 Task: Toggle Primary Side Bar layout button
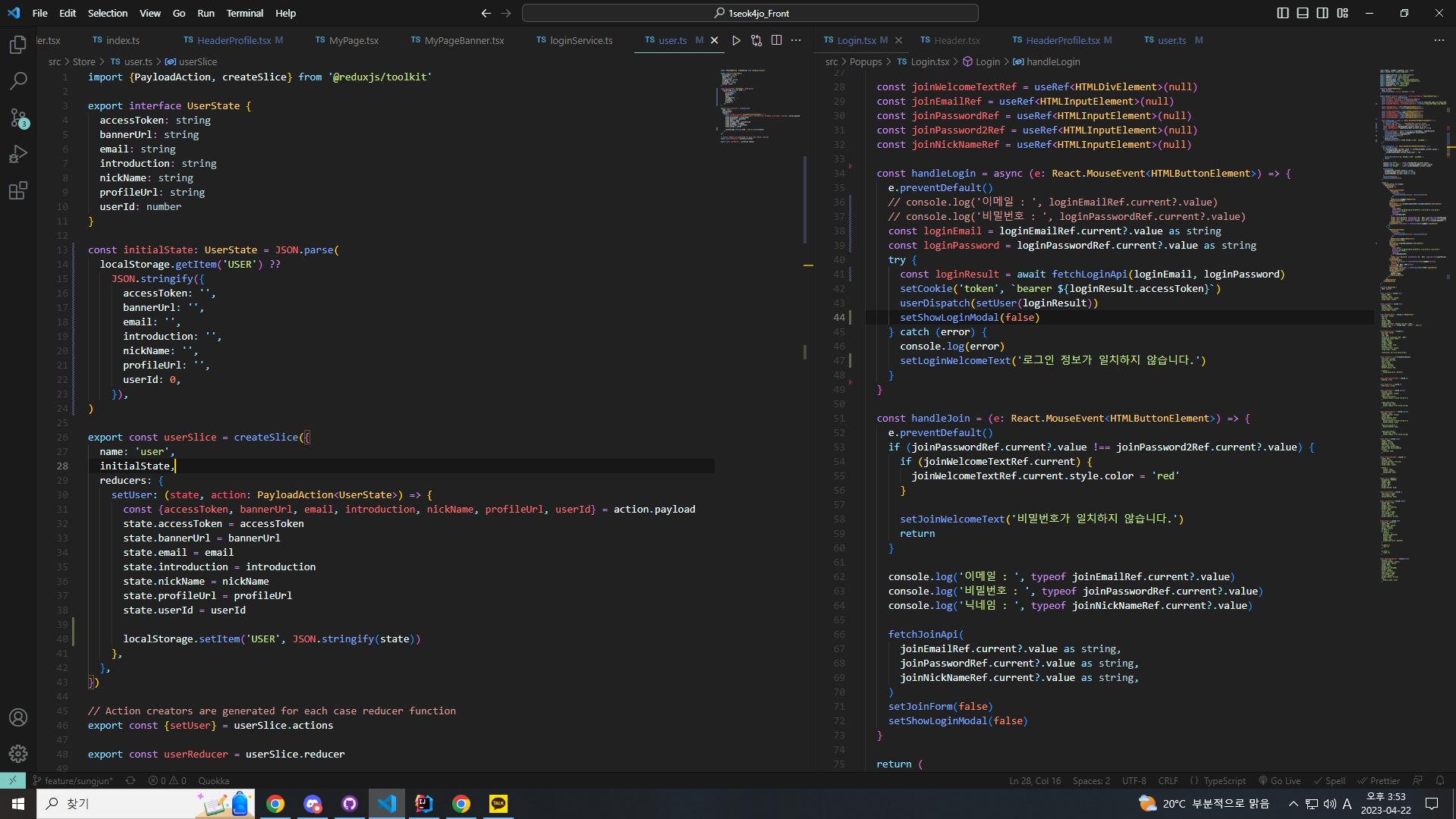click(x=1283, y=13)
